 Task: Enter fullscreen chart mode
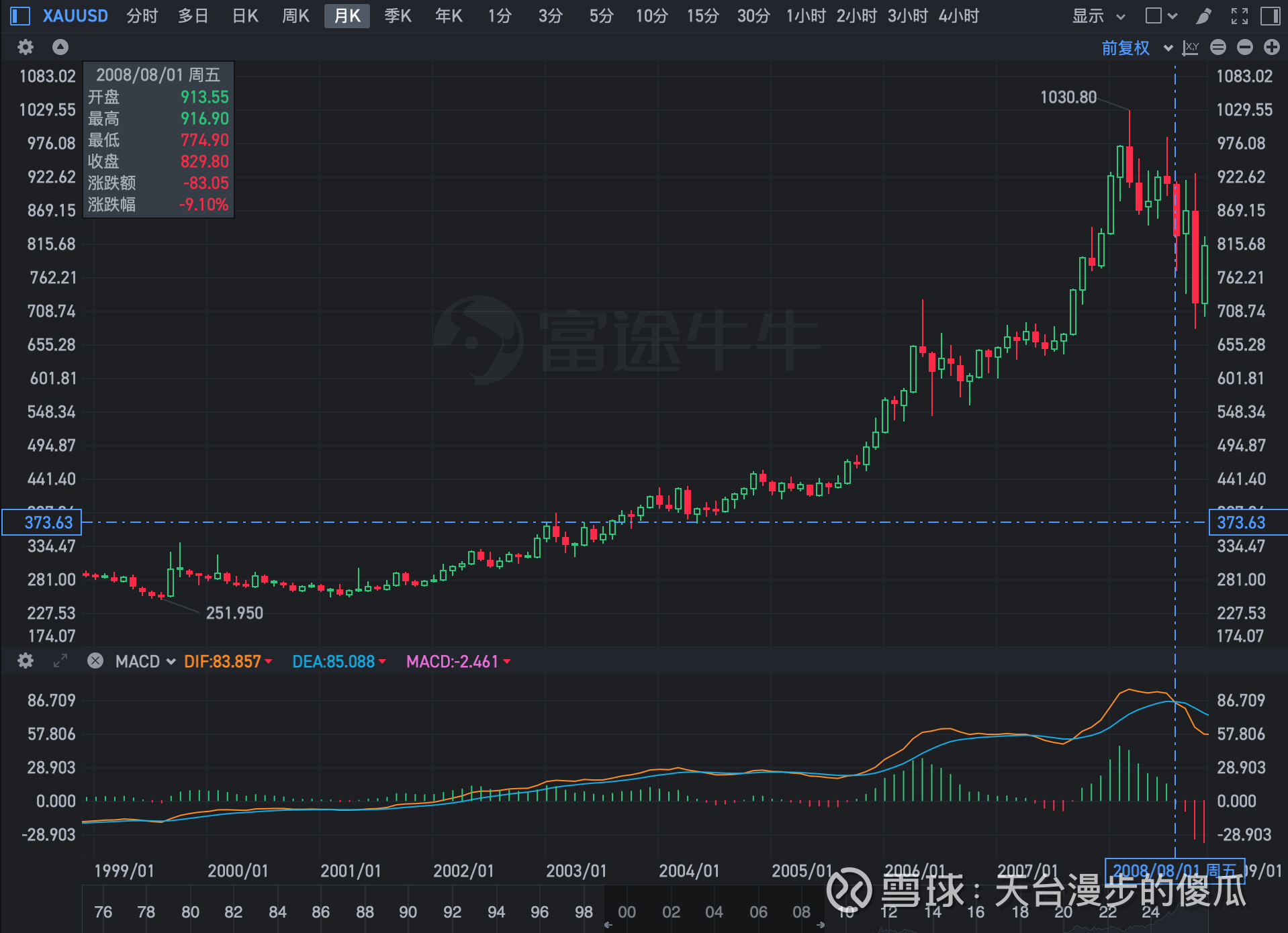[1239, 16]
